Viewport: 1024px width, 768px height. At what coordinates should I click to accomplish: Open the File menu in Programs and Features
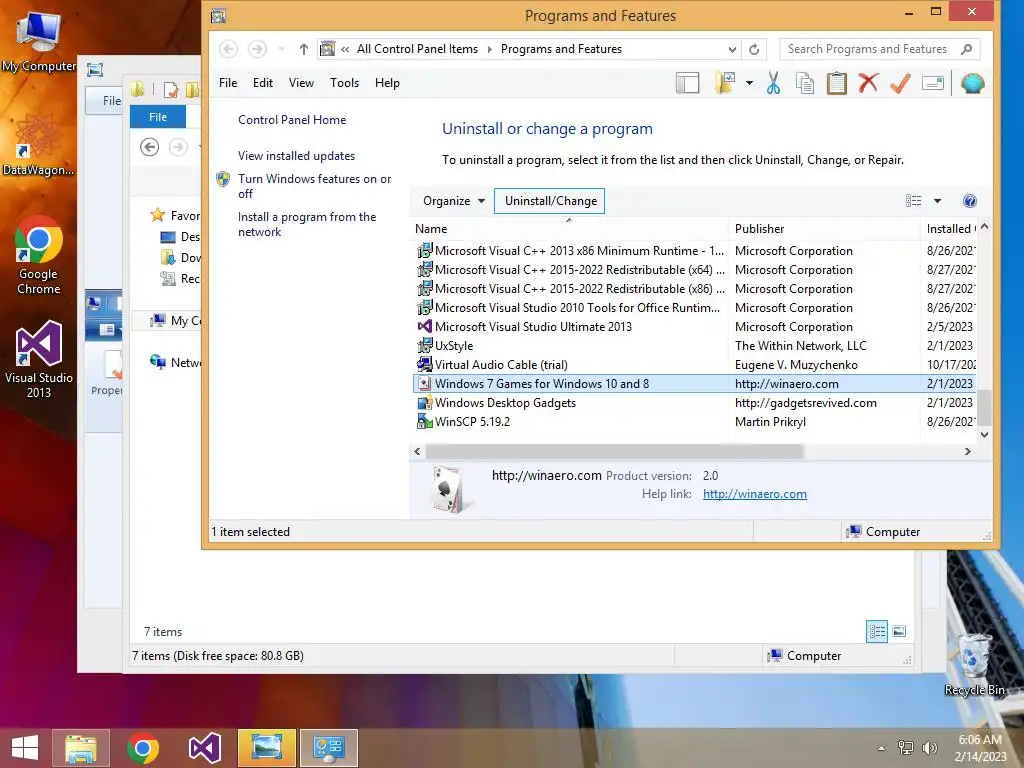coord(228,83)
